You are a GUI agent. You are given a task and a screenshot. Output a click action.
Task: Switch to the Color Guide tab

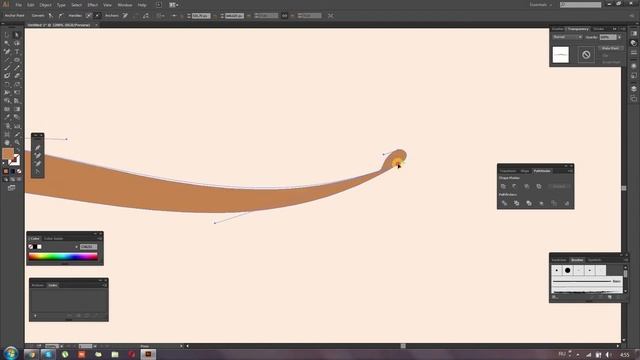53,238
